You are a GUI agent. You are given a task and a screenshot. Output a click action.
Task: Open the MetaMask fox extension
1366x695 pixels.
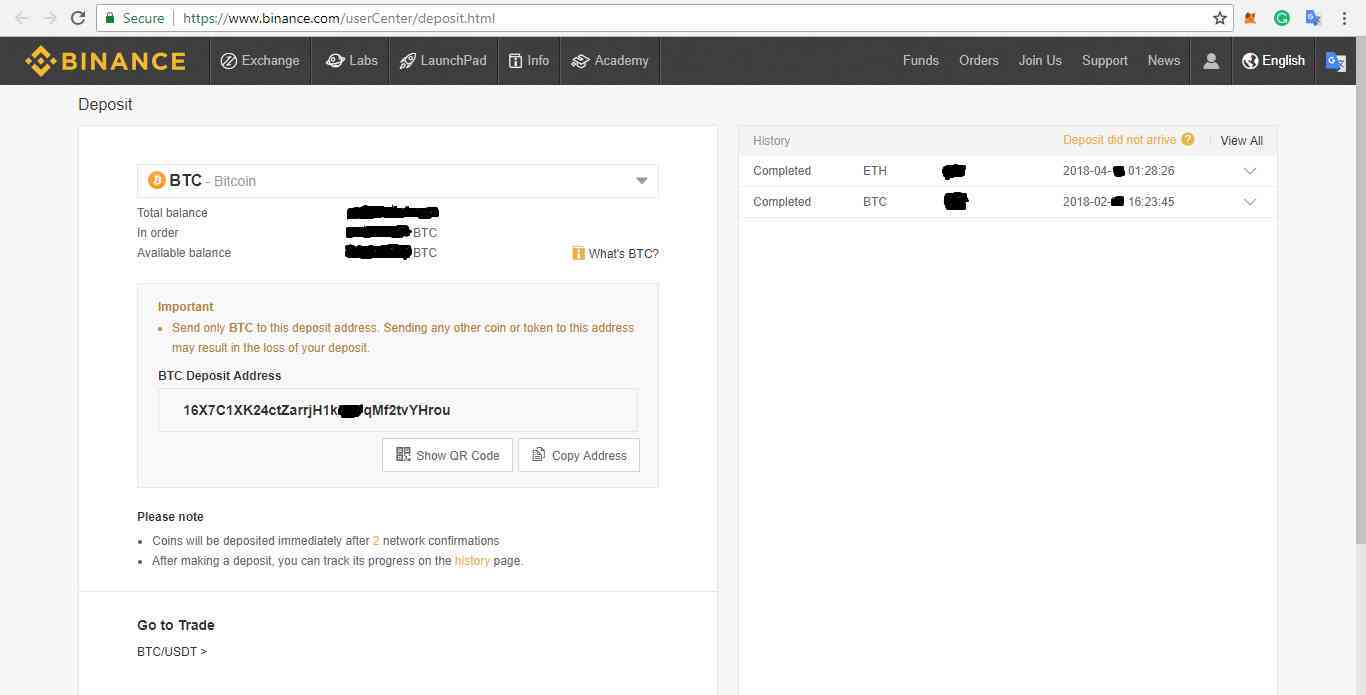pyautogui.click(x=1250, y=18)
